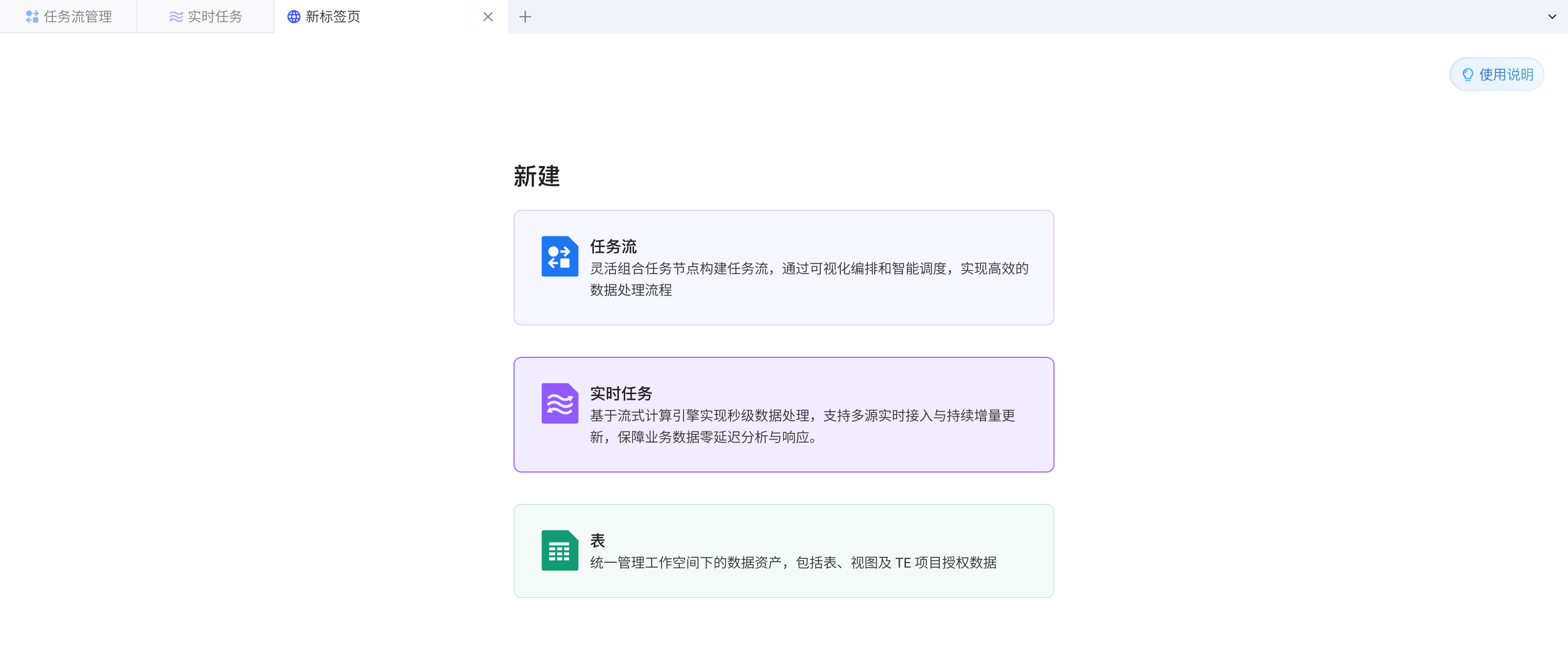Expand the tab list chevron at top right
Image resolution: width=1568 pixels, height=647 pixels.
tap(1551, 17)
